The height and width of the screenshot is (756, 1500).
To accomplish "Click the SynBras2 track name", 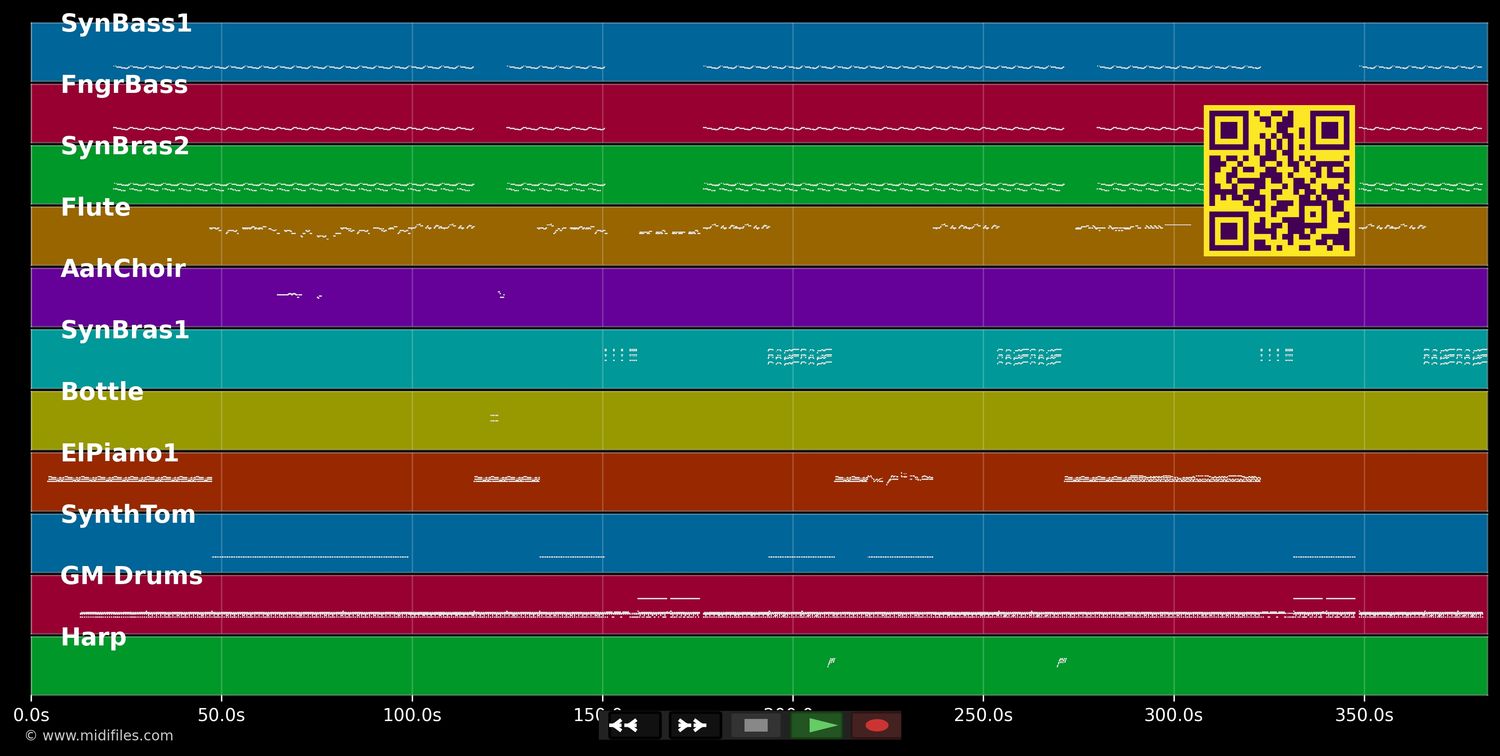I will click(x=125, y=146).
